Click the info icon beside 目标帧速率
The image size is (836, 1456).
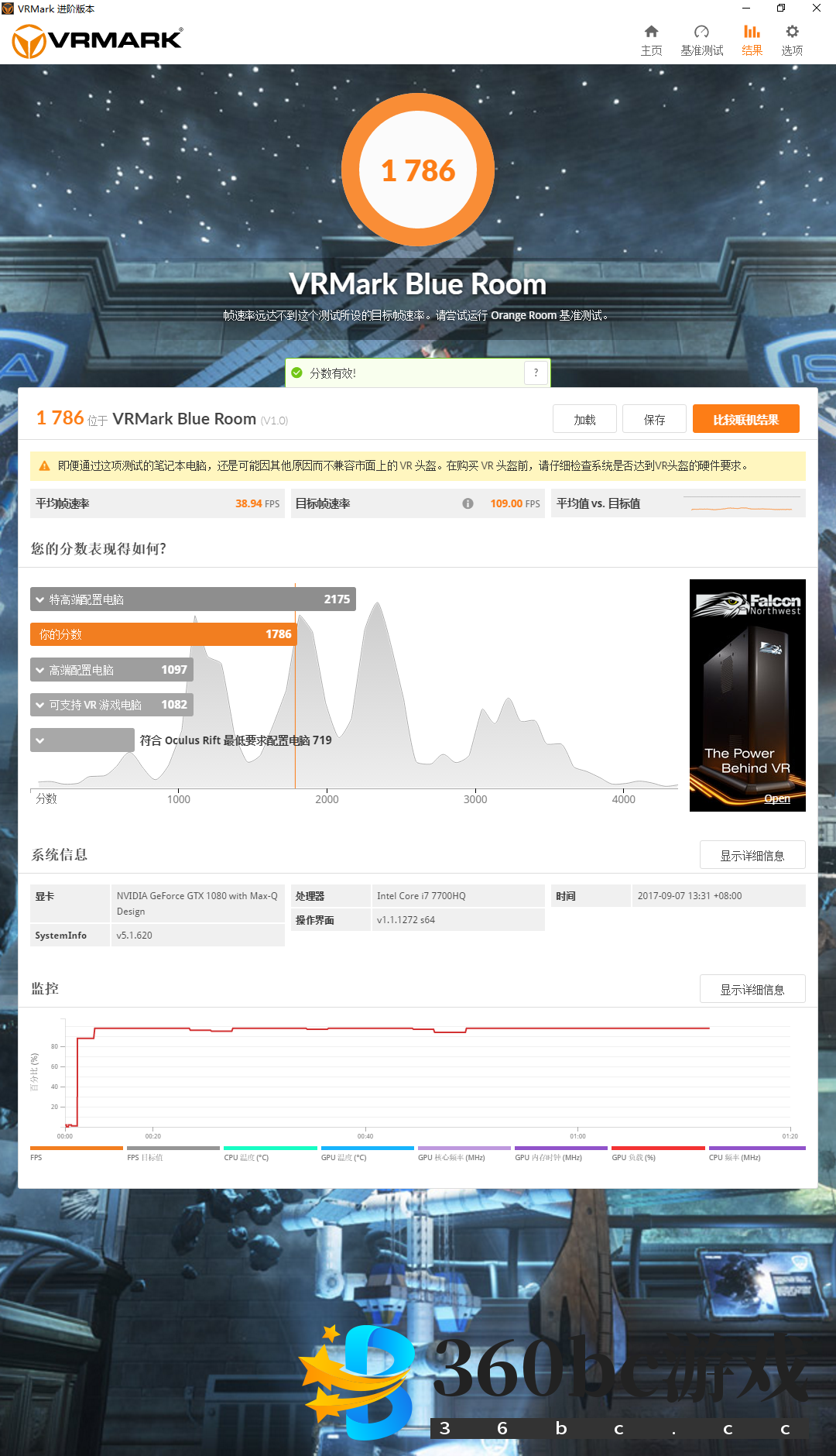[468, 503]
